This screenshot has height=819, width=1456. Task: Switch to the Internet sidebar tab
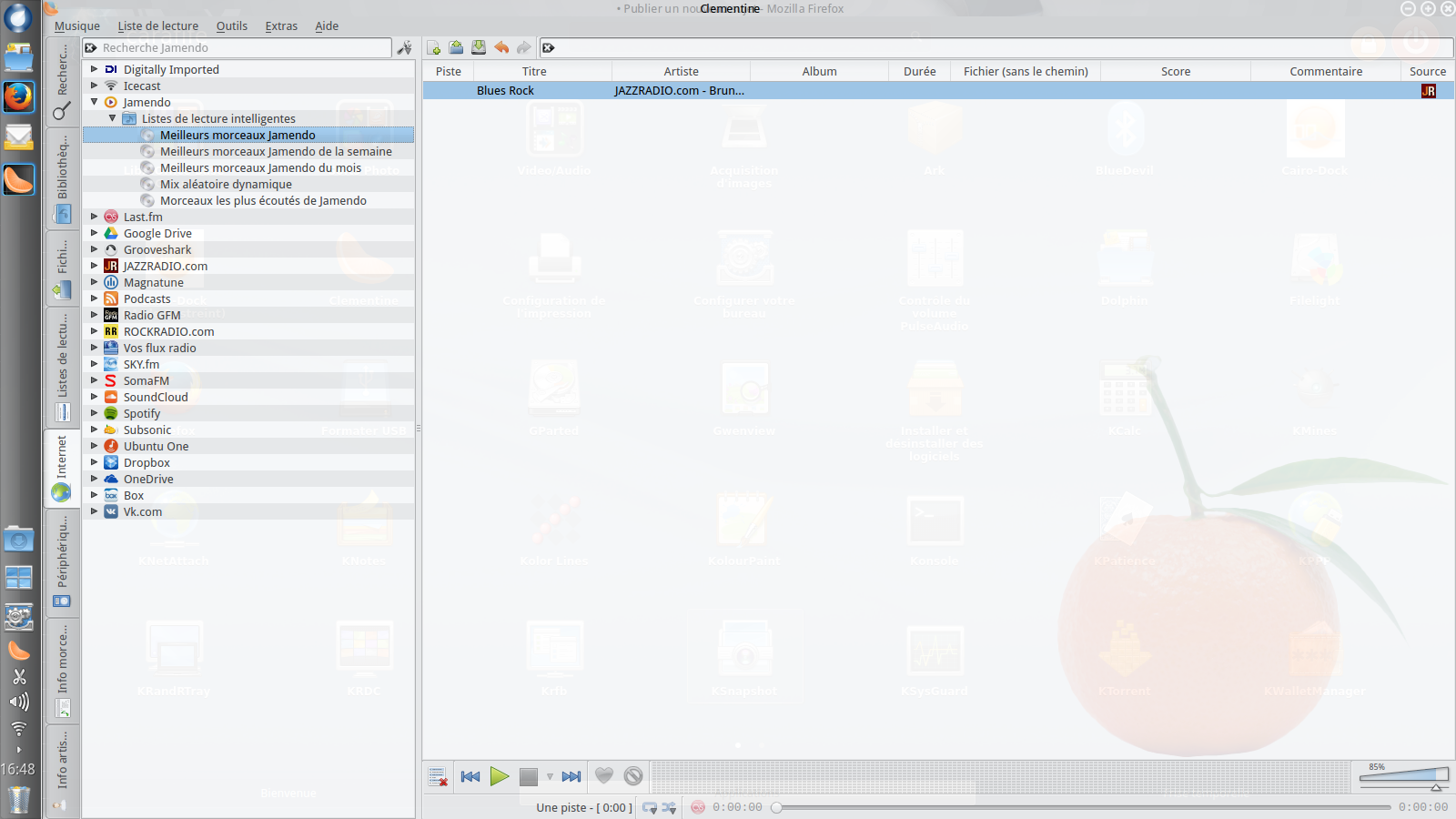62,468
